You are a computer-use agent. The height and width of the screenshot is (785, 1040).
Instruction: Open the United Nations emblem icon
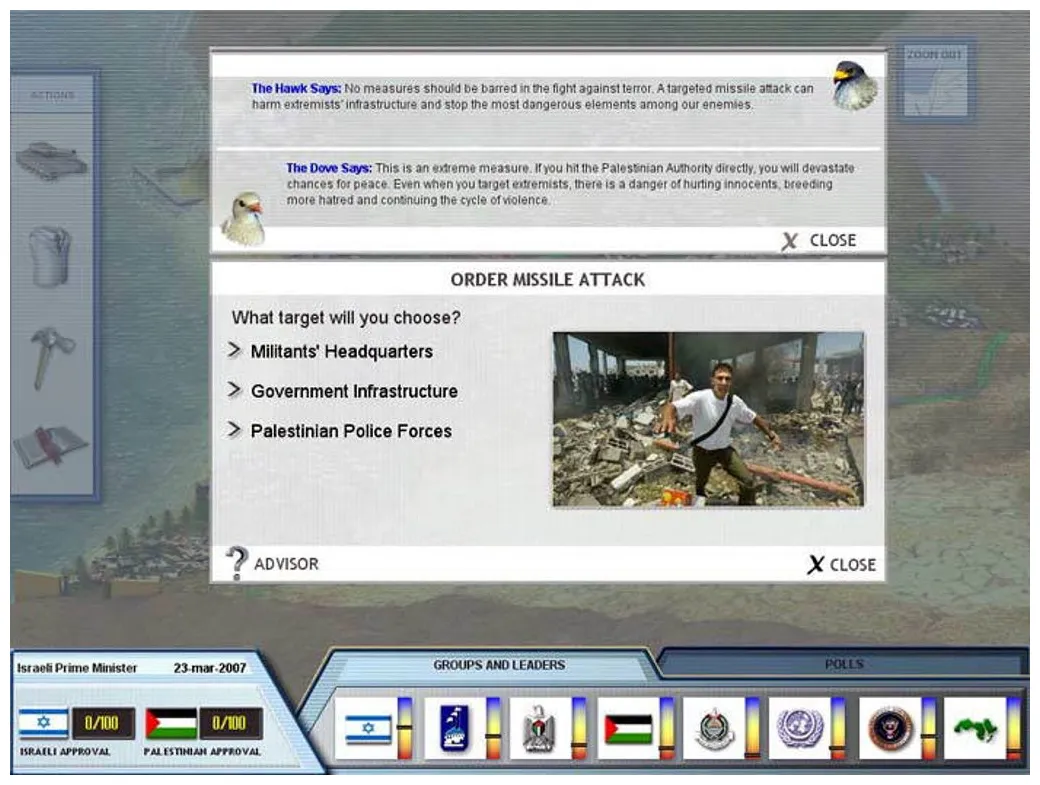(800, 728)
